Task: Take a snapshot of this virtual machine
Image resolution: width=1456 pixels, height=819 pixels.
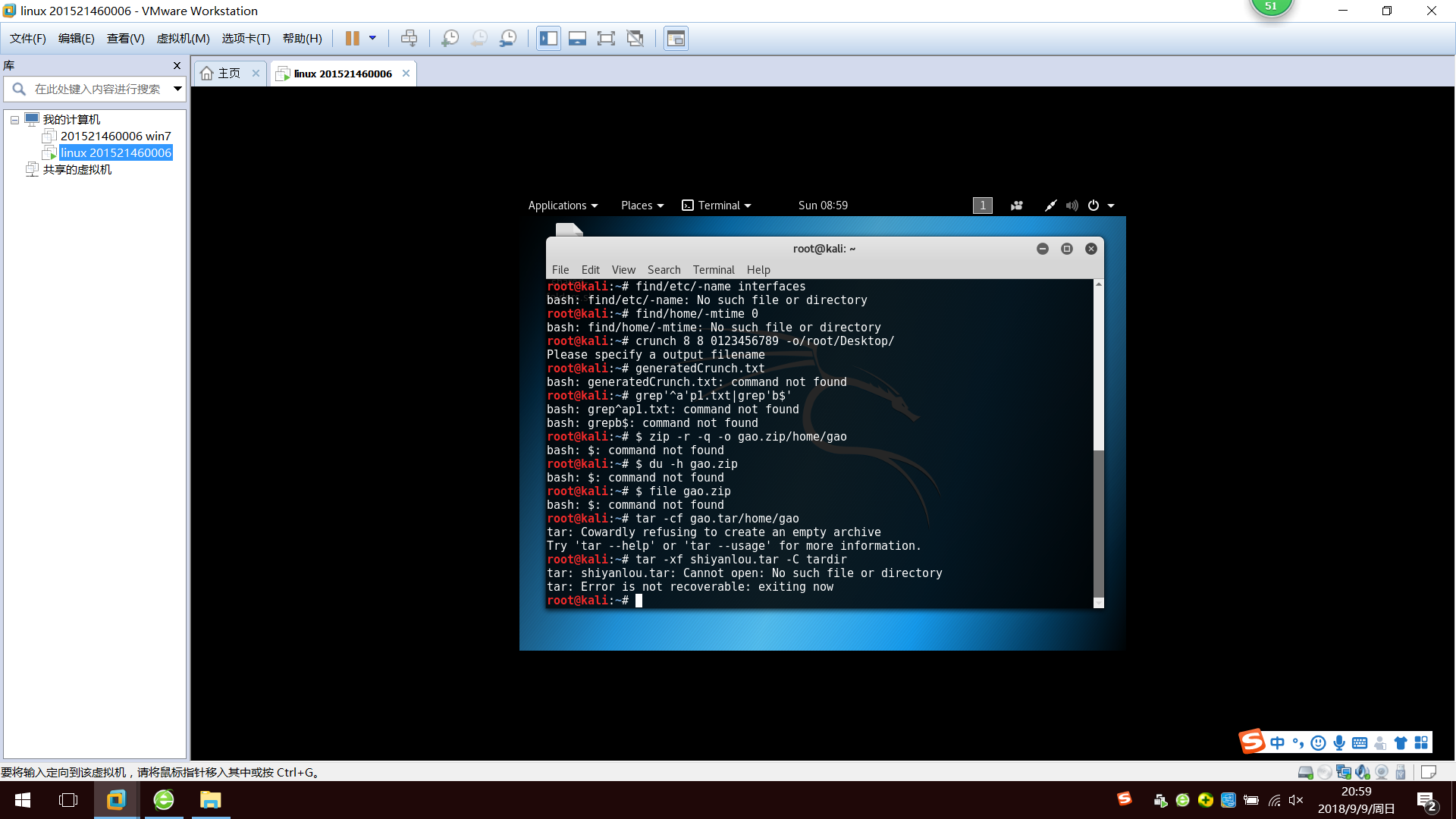Action: point(450,39)
